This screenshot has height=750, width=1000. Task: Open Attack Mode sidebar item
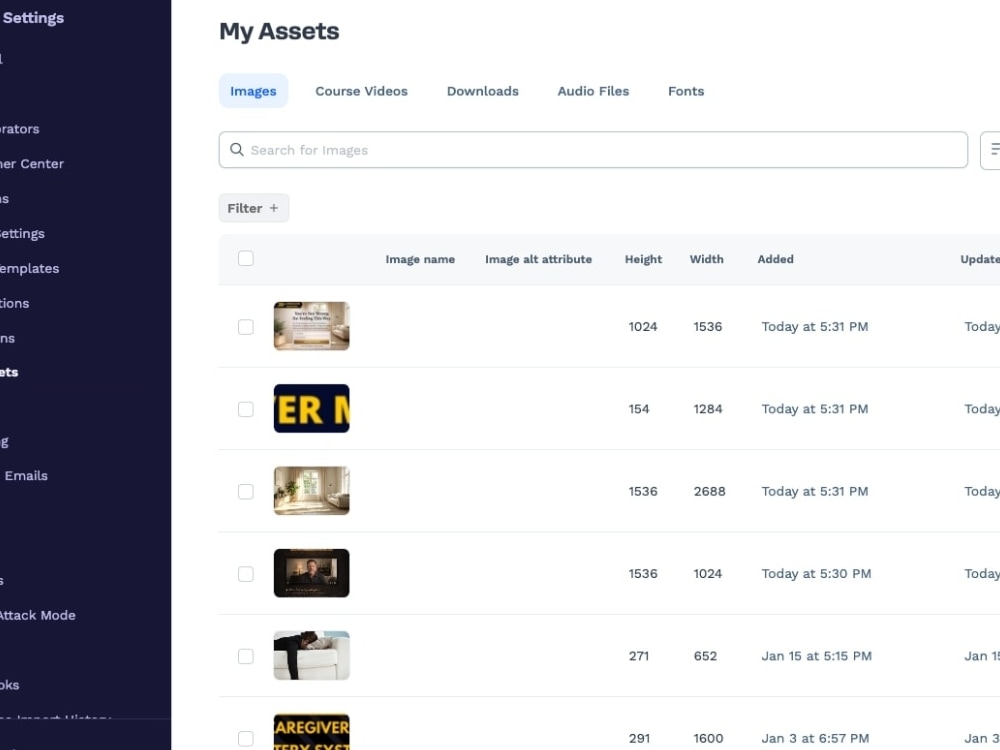pyautogui.click(x=38, y=615)
